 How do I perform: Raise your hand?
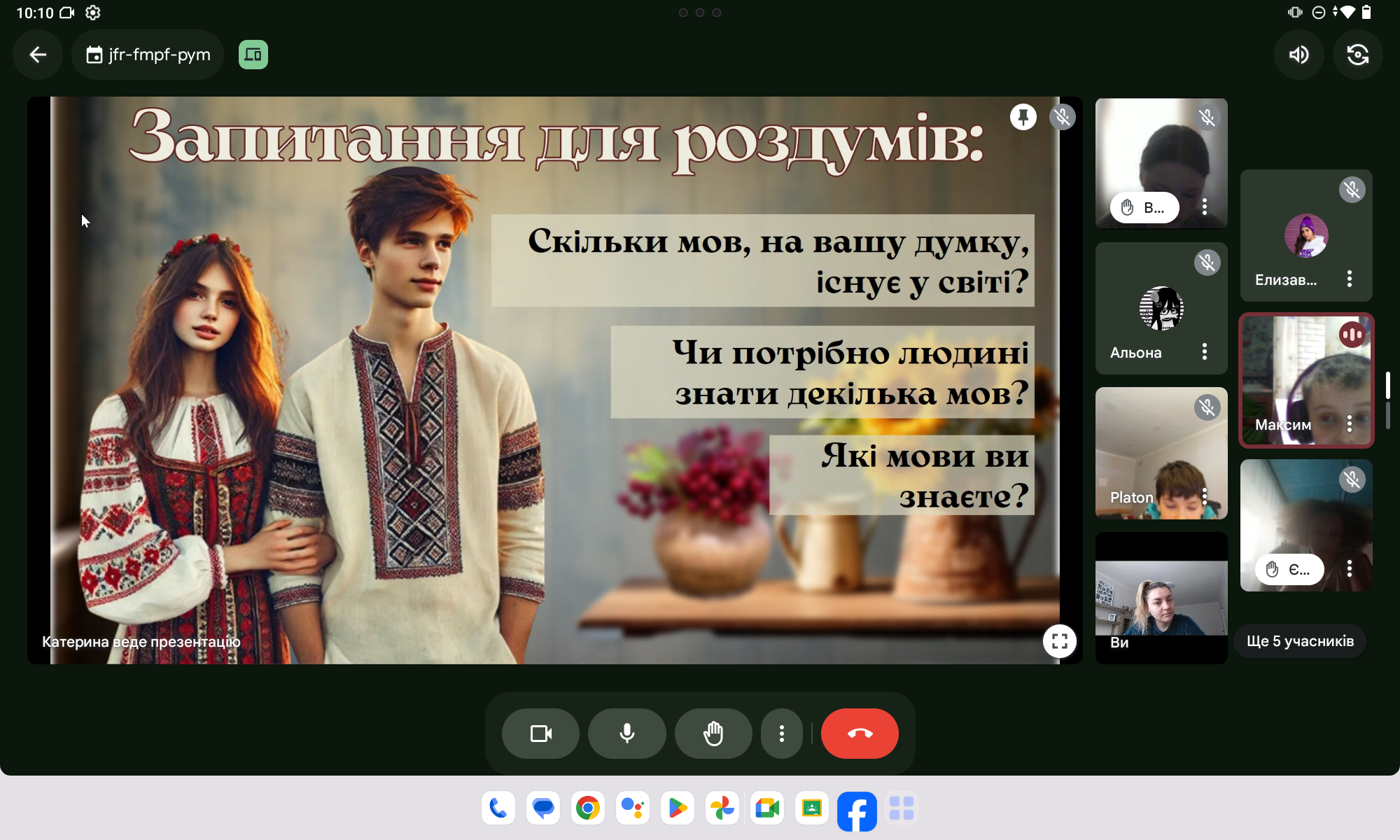point(713,733)
